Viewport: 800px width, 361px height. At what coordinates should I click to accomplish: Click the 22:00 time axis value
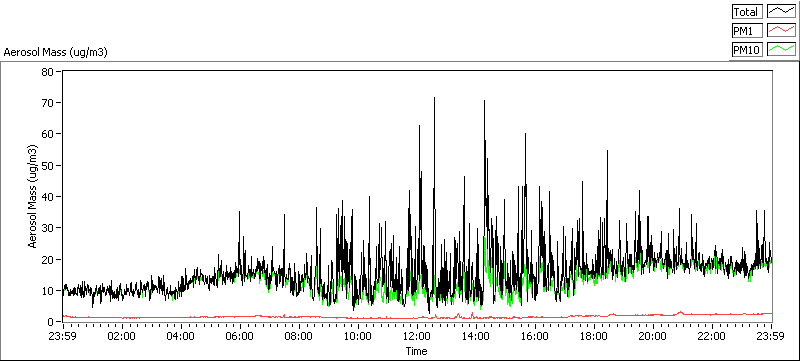click(x=712, y=336)
